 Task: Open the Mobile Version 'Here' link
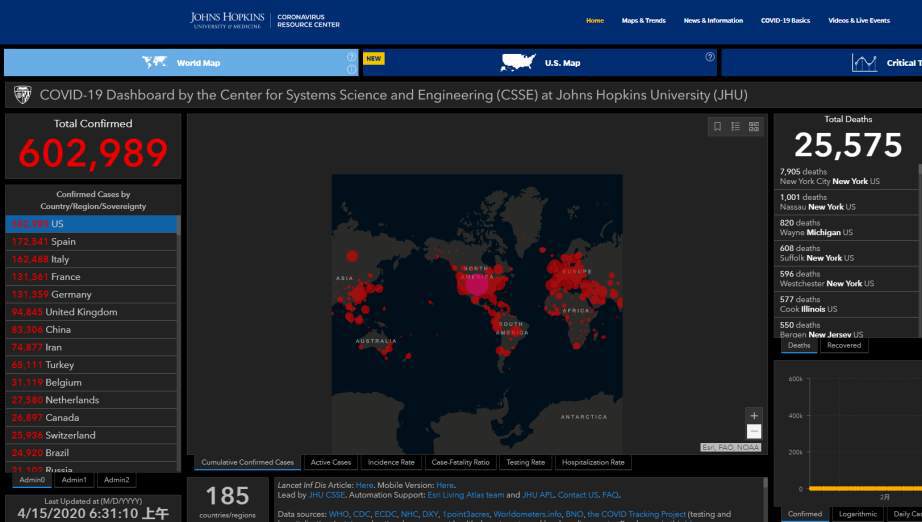coord(445,485)
